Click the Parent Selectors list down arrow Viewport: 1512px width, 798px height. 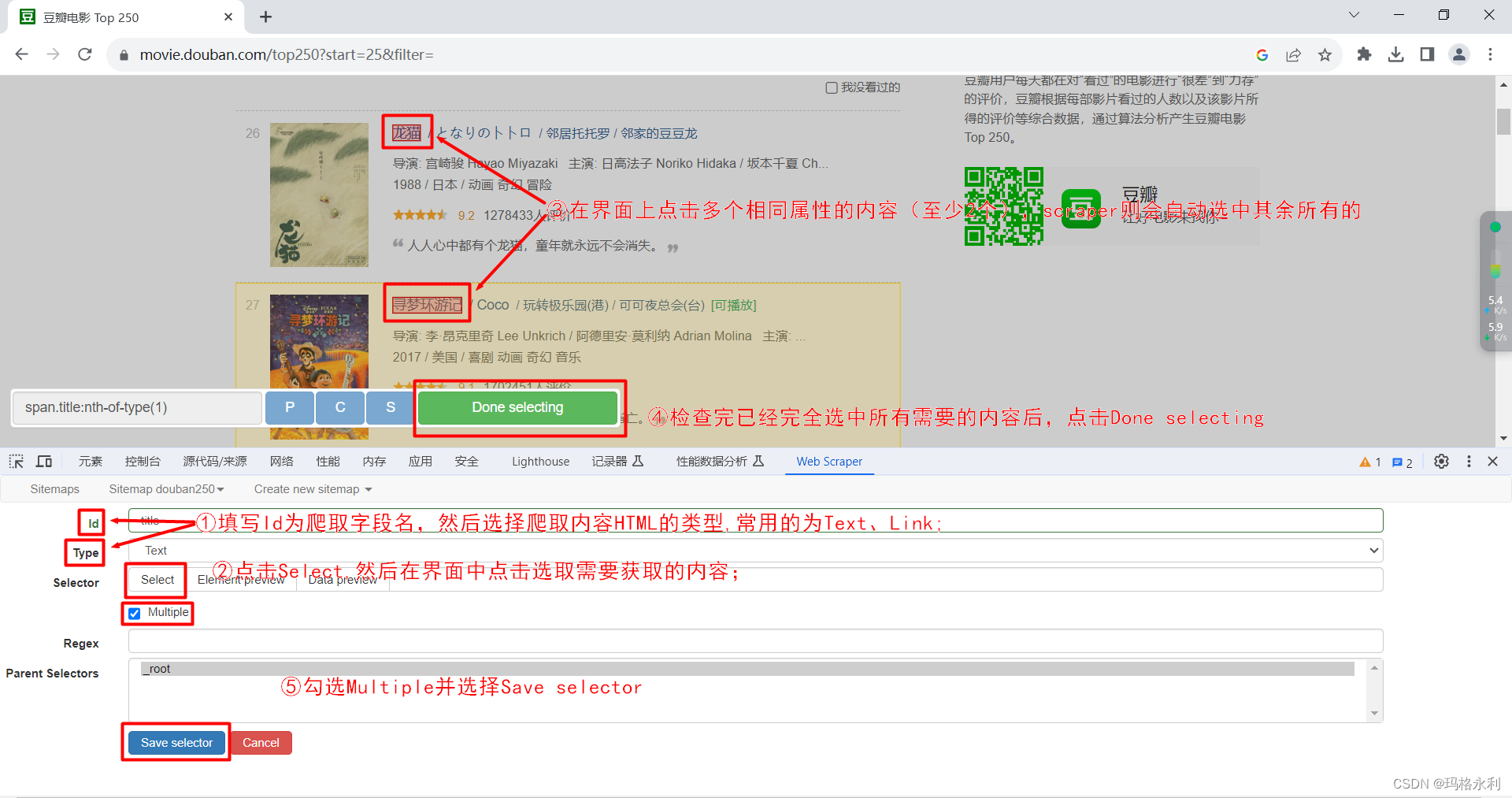click(1374, 714)
